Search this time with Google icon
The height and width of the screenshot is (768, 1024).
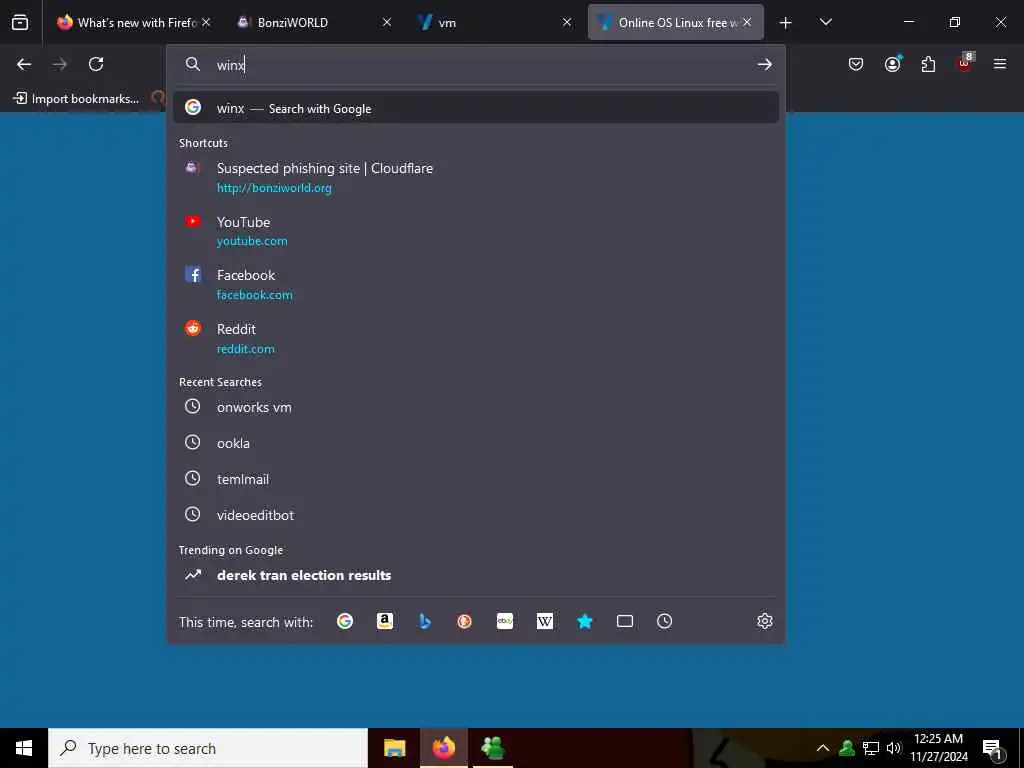(345, 621)
